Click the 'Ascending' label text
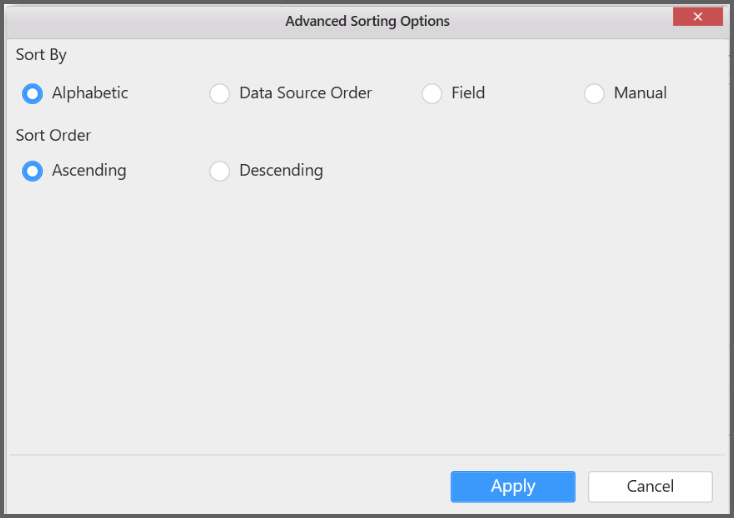 tap(89, 171)
